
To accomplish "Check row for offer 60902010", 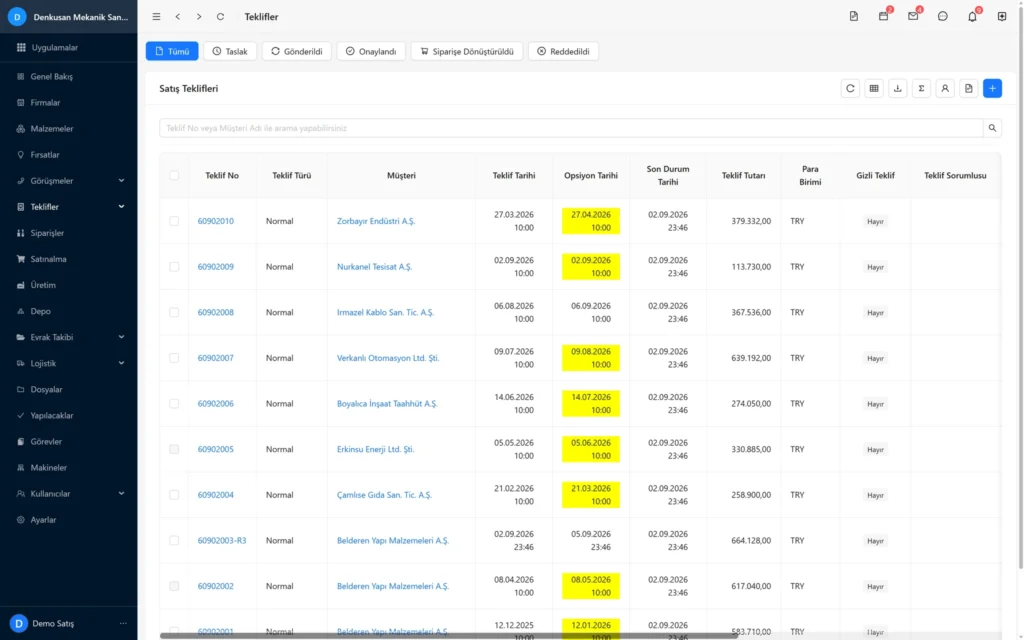I will [174, 221].
